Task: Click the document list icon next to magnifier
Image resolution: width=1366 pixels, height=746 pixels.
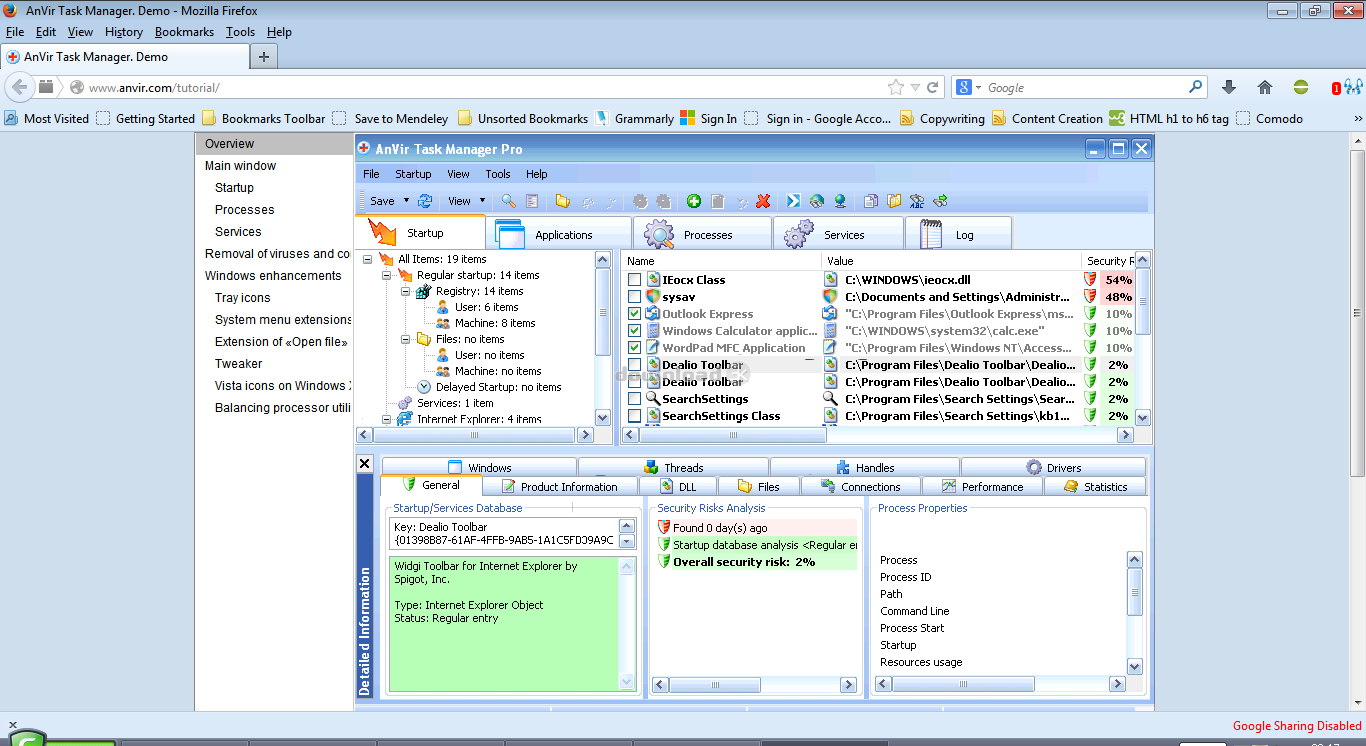Action: [x=532, y=201]
